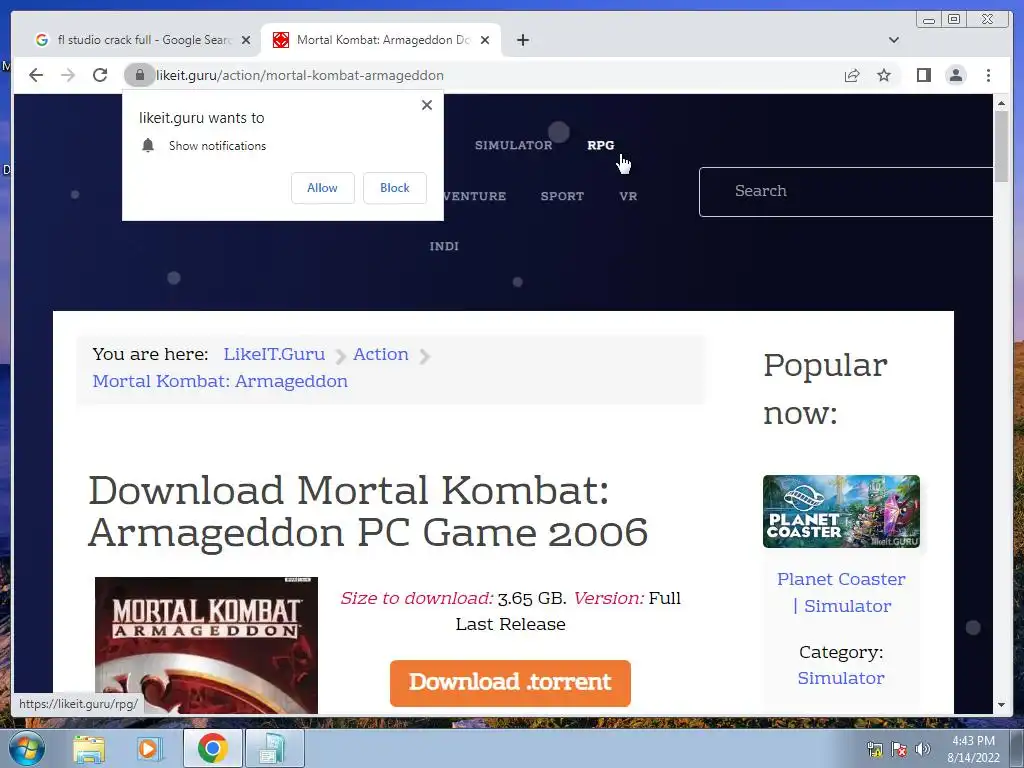
Task: Open the Planet Coaster thumbnail image
Action: click(x=841, y=511)
